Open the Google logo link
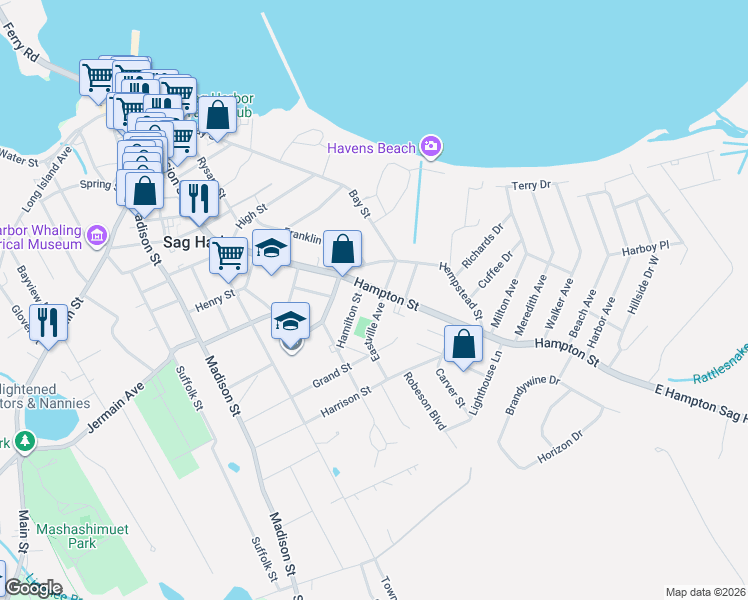The image size is (748, 600). (x=33, y=588)
